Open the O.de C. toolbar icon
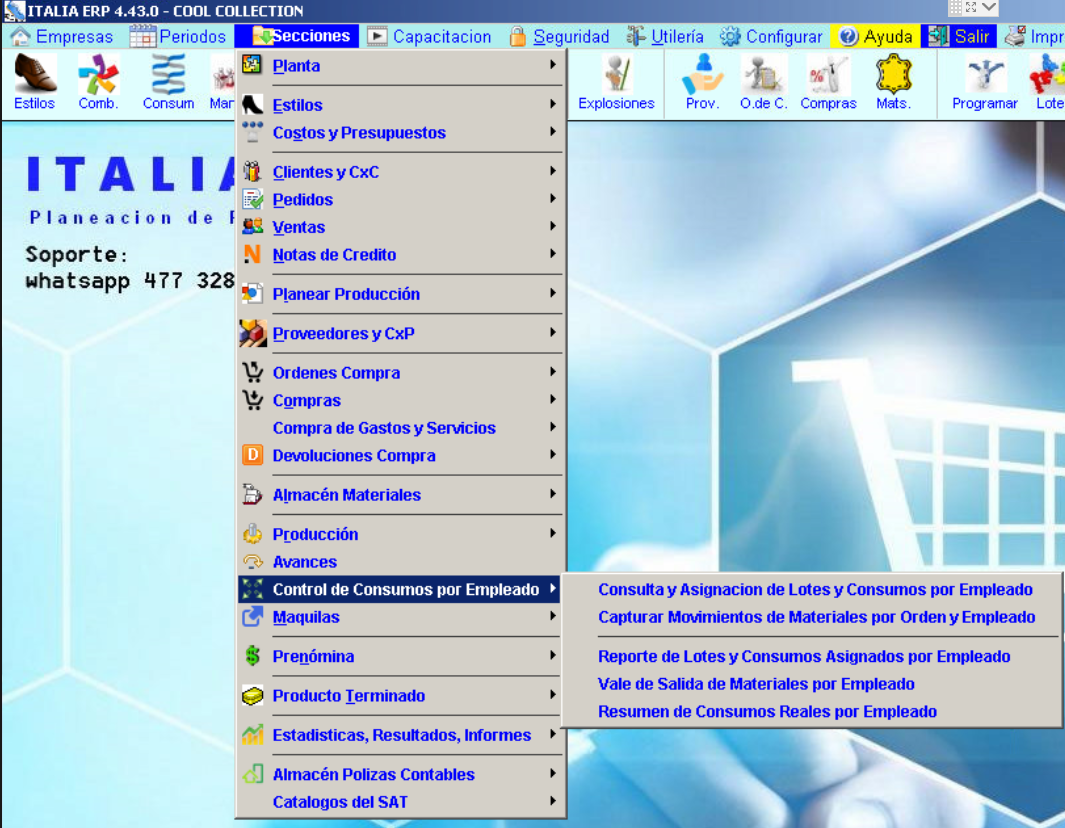Viewport: 1065px width, 828px height. 763,82
